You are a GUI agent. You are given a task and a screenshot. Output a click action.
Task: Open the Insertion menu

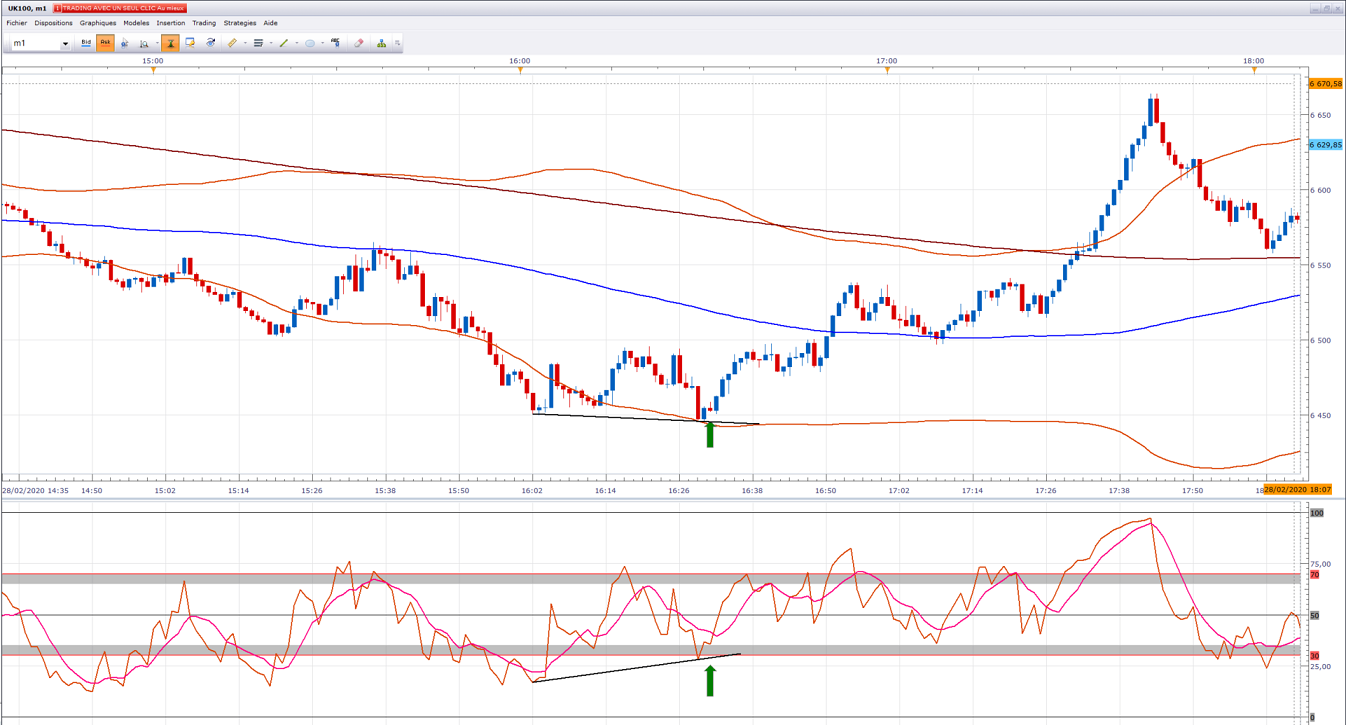pos(171,23)
